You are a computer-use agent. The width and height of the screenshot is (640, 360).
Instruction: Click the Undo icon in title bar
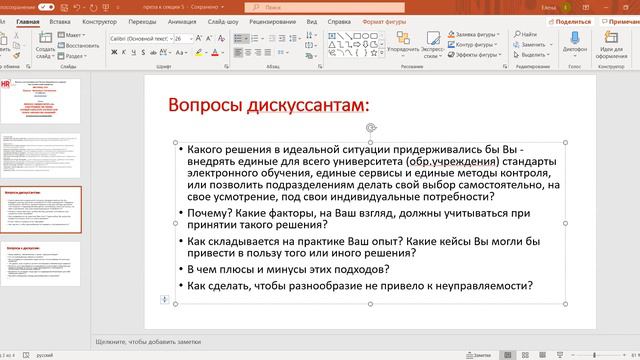(77, 7)
